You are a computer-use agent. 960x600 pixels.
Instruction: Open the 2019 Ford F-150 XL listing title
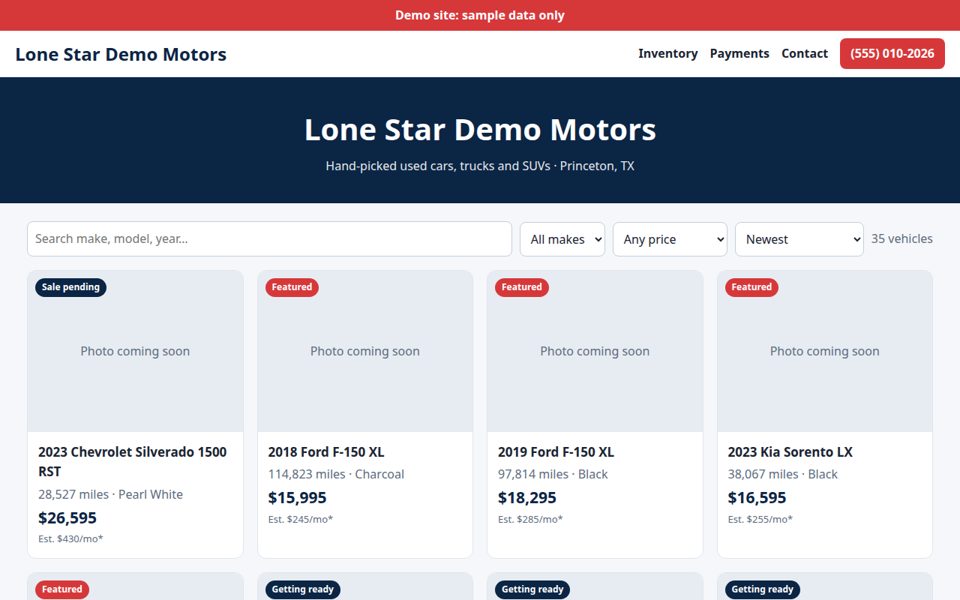pos(556,452)
